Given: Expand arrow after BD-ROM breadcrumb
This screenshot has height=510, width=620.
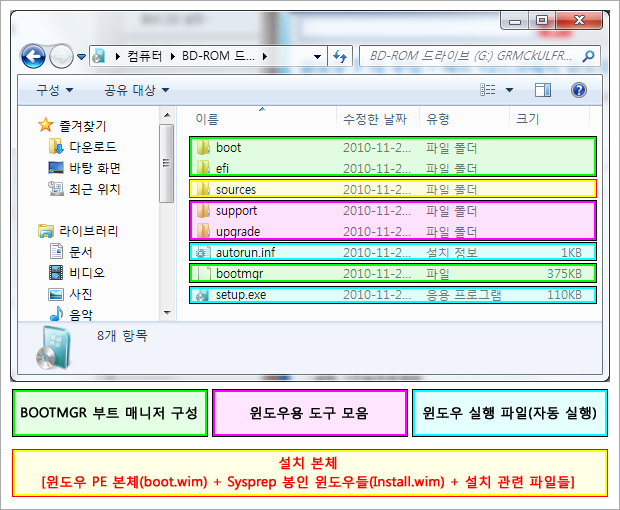Looking at the screenshot, I should 265,57.
